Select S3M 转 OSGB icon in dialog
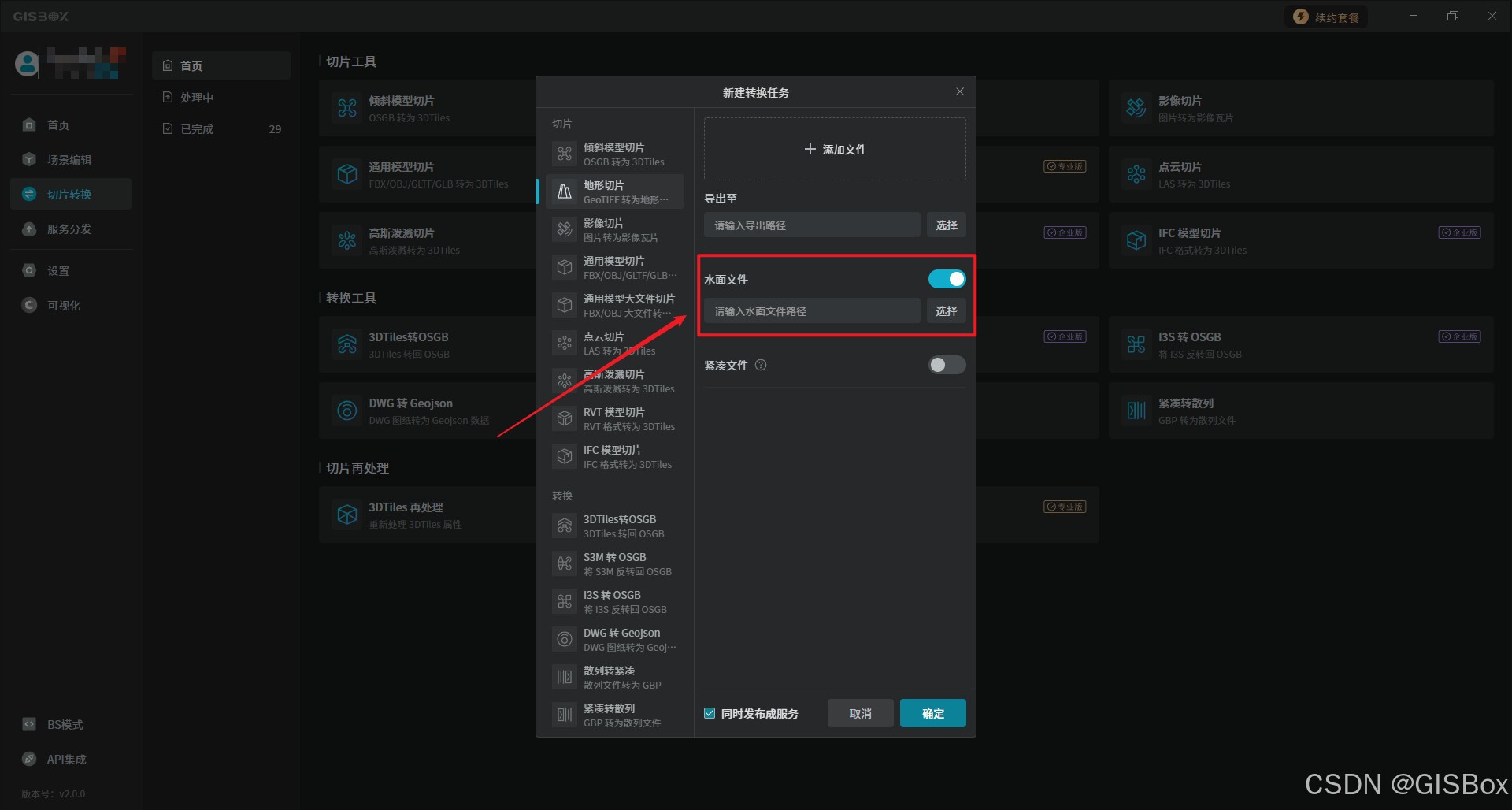This screenshot has height=810, width=1512. [x=565, y=563]
